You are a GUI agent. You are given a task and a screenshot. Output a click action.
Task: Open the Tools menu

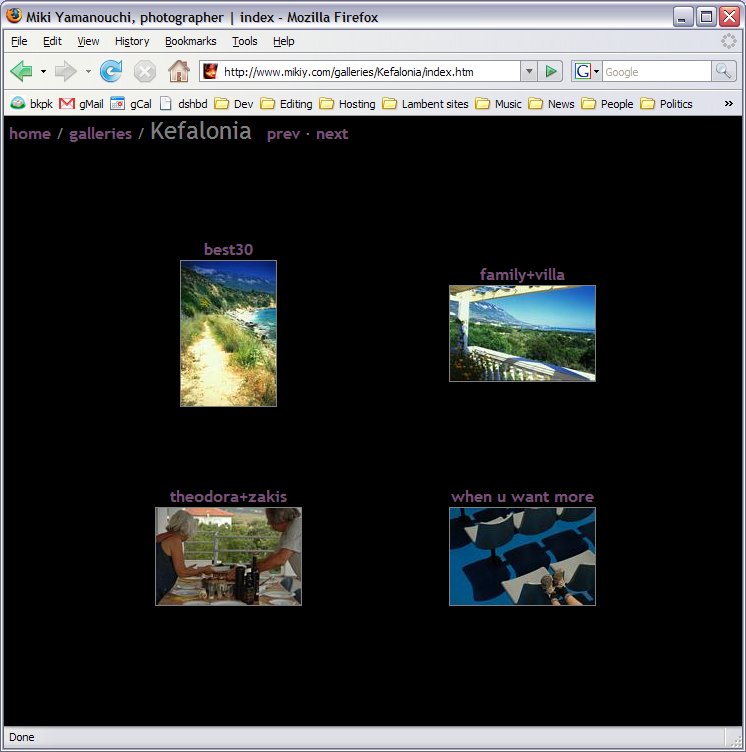[245, 41]
